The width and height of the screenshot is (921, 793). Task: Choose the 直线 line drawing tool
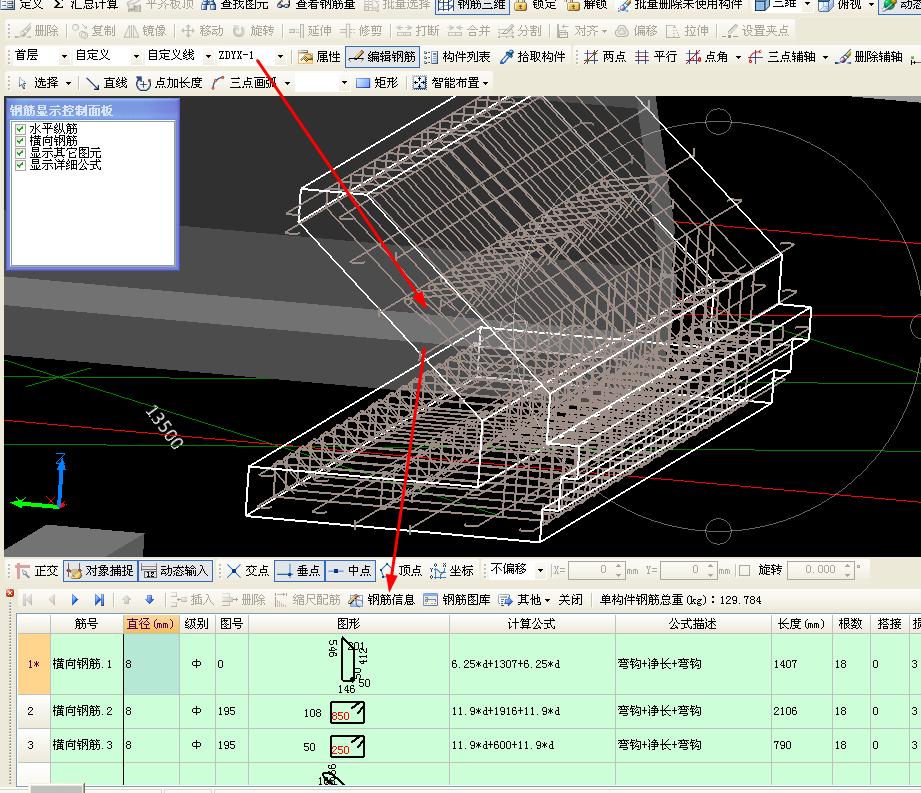click(107, 83)
